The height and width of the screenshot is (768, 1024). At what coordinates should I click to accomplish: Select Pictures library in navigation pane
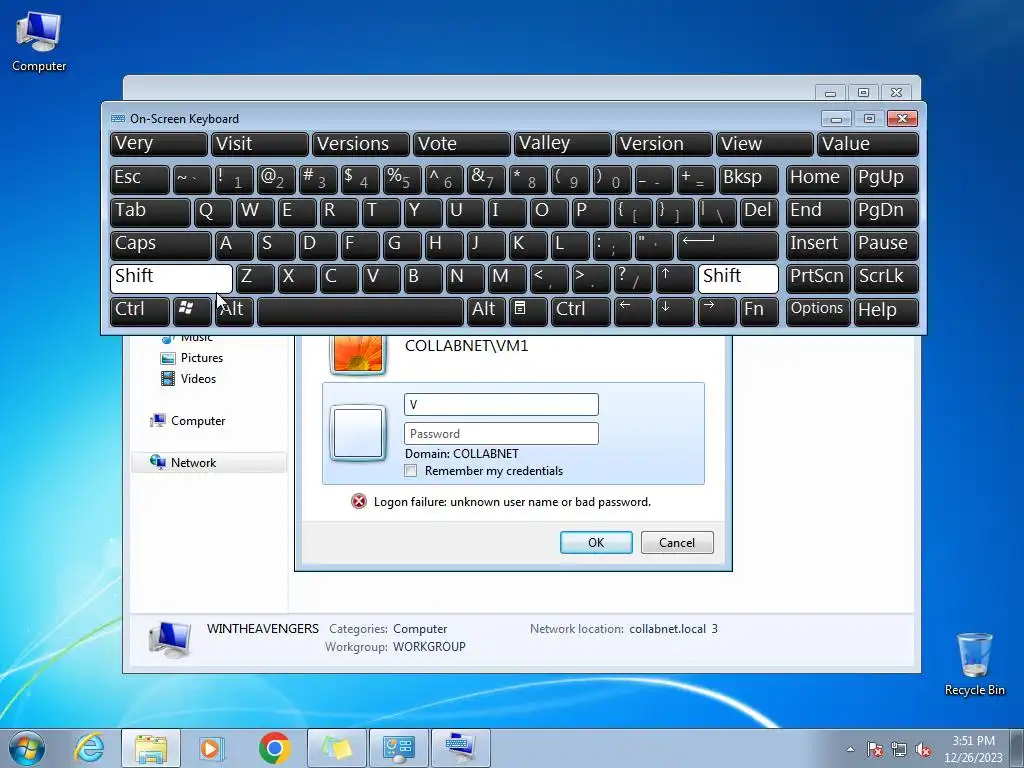[x=202, y=358]
